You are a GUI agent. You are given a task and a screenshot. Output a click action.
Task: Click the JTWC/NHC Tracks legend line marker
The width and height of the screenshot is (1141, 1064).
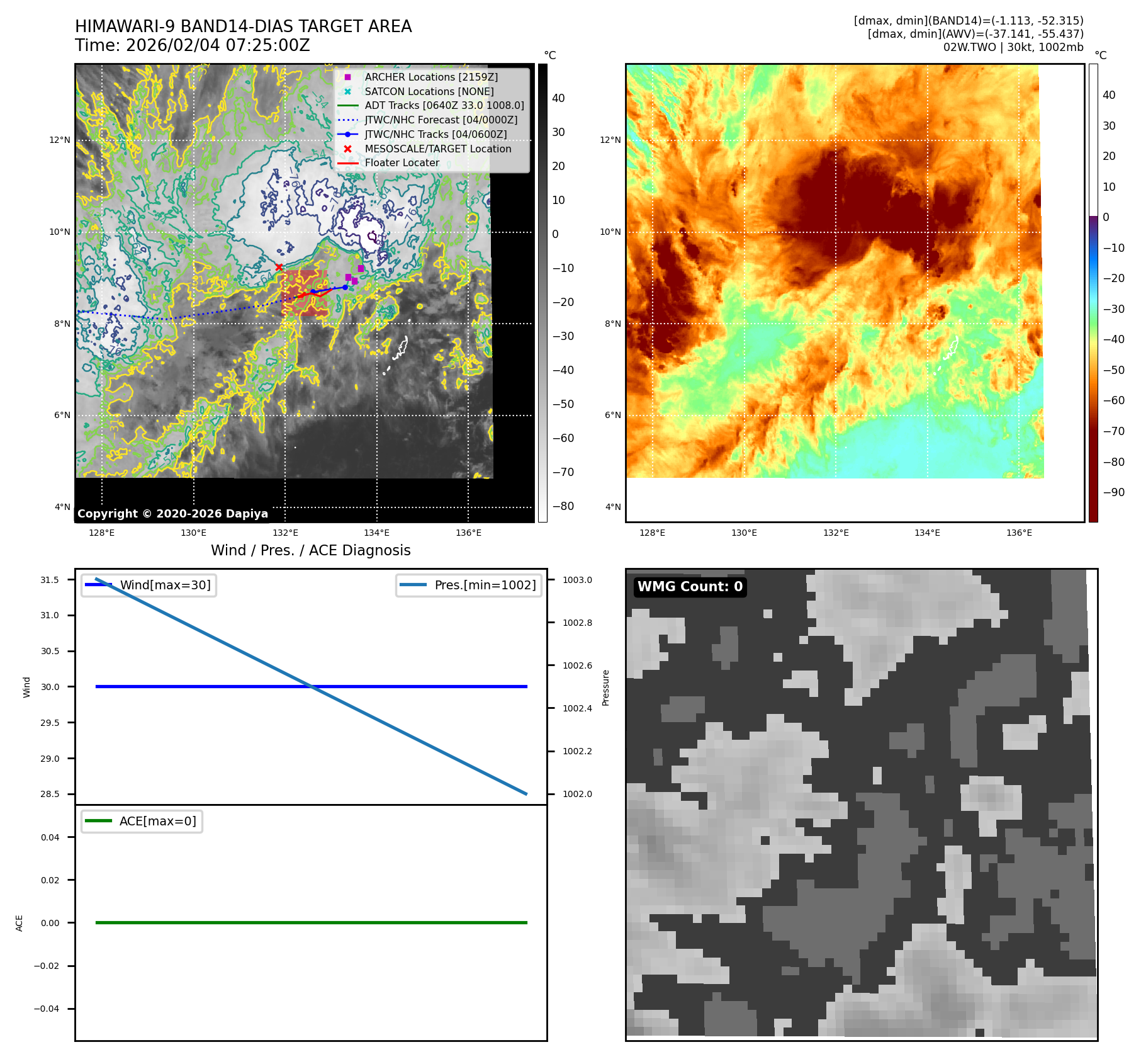347,135
